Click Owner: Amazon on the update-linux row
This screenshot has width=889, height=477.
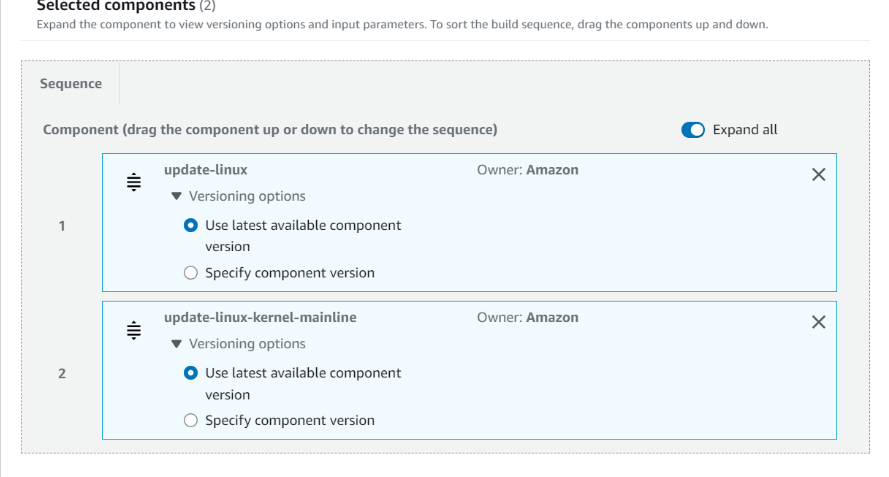pyautogui.click(x=527, y=170)
